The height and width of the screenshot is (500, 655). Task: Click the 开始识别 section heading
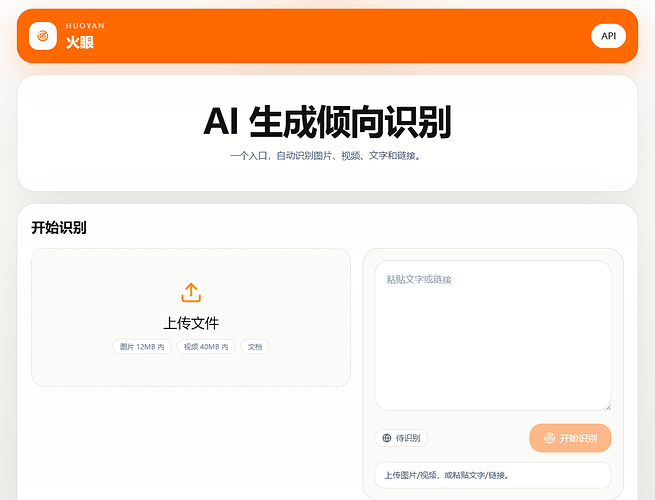59,228
